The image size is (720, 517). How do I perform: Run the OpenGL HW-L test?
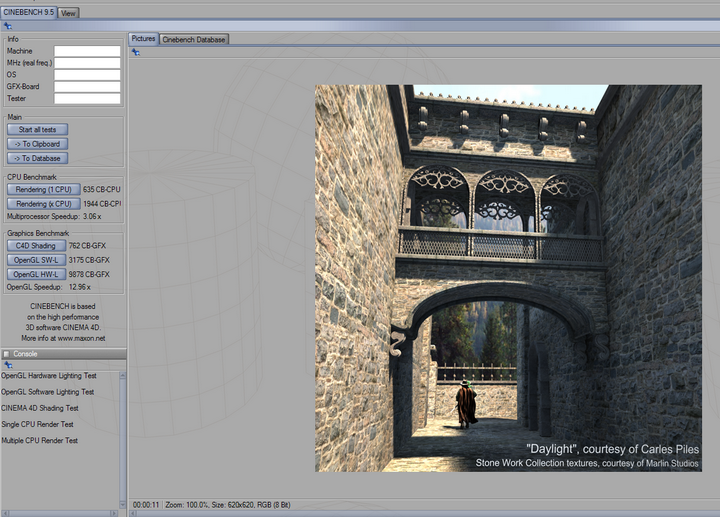(36, 274)
